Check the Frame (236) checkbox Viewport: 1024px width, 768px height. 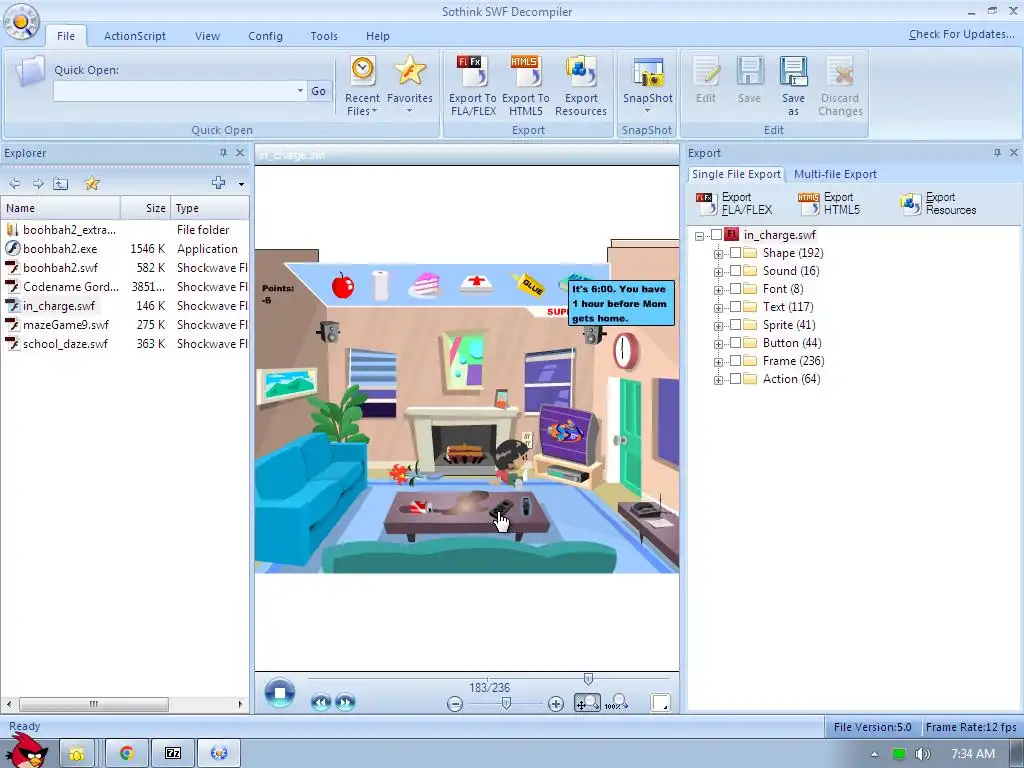735,360
